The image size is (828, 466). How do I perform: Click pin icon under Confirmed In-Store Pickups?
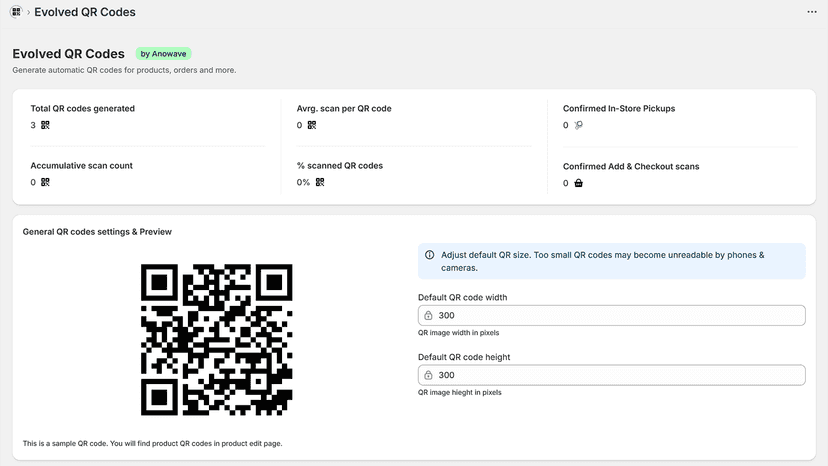(579, 125)
